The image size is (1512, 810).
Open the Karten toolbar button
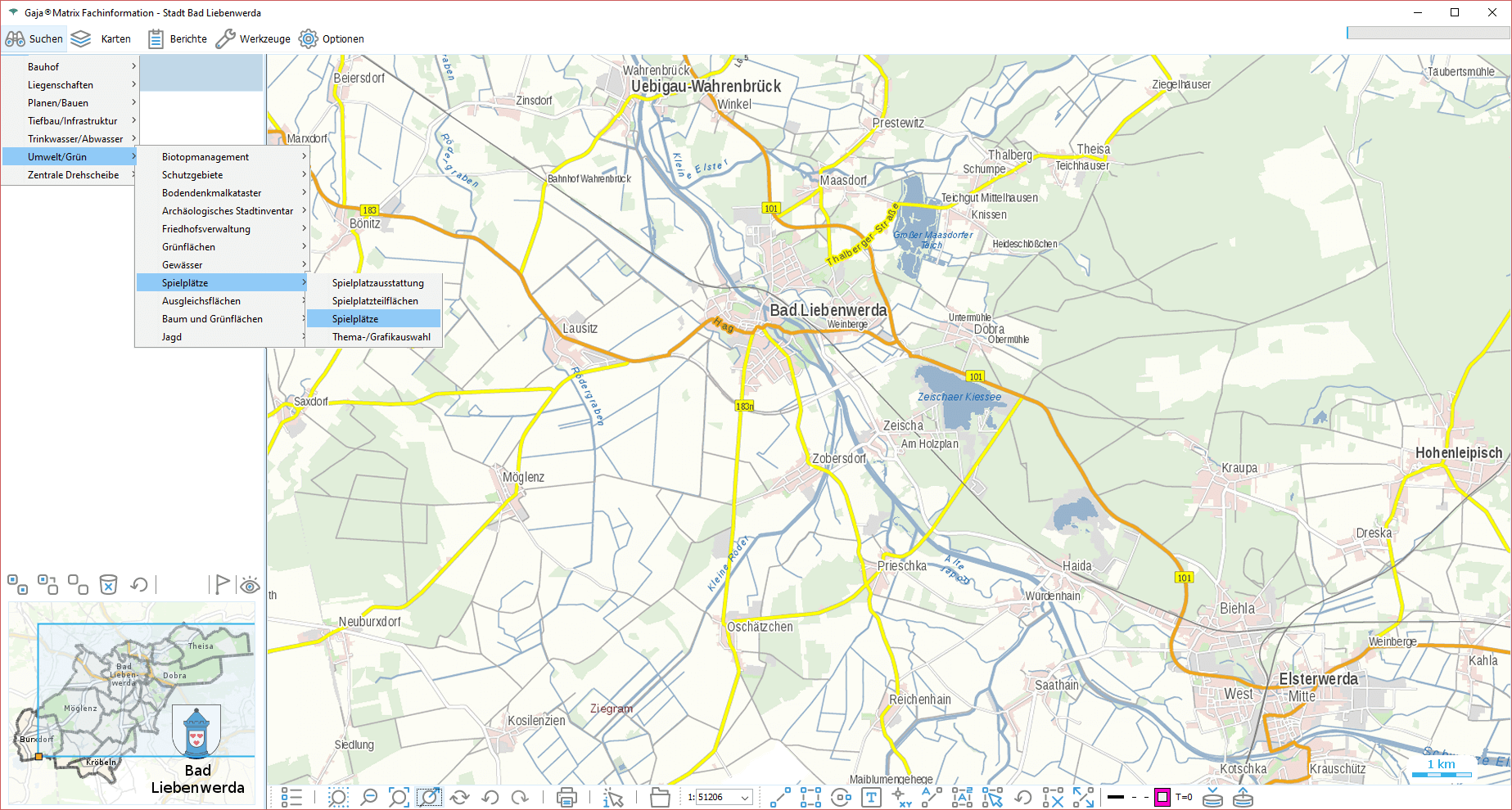[x=102, y=38]
